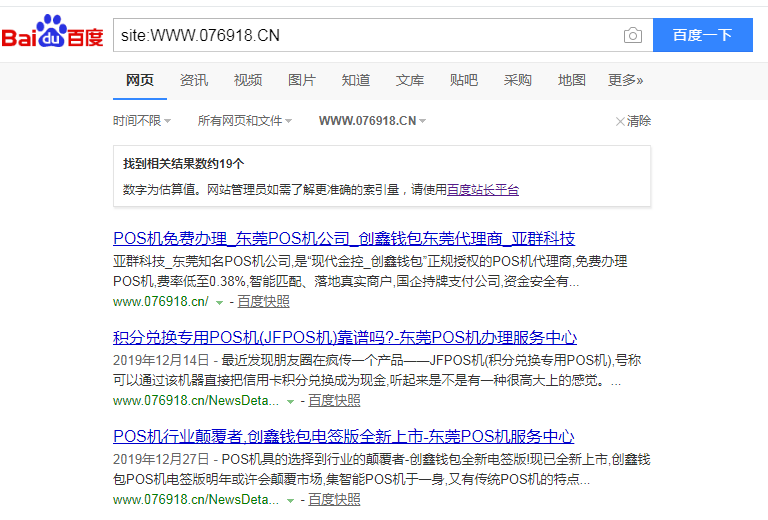Switch to the 资讯 tab
This screenshot has width=768, height=520.
[x=194, y=80]
